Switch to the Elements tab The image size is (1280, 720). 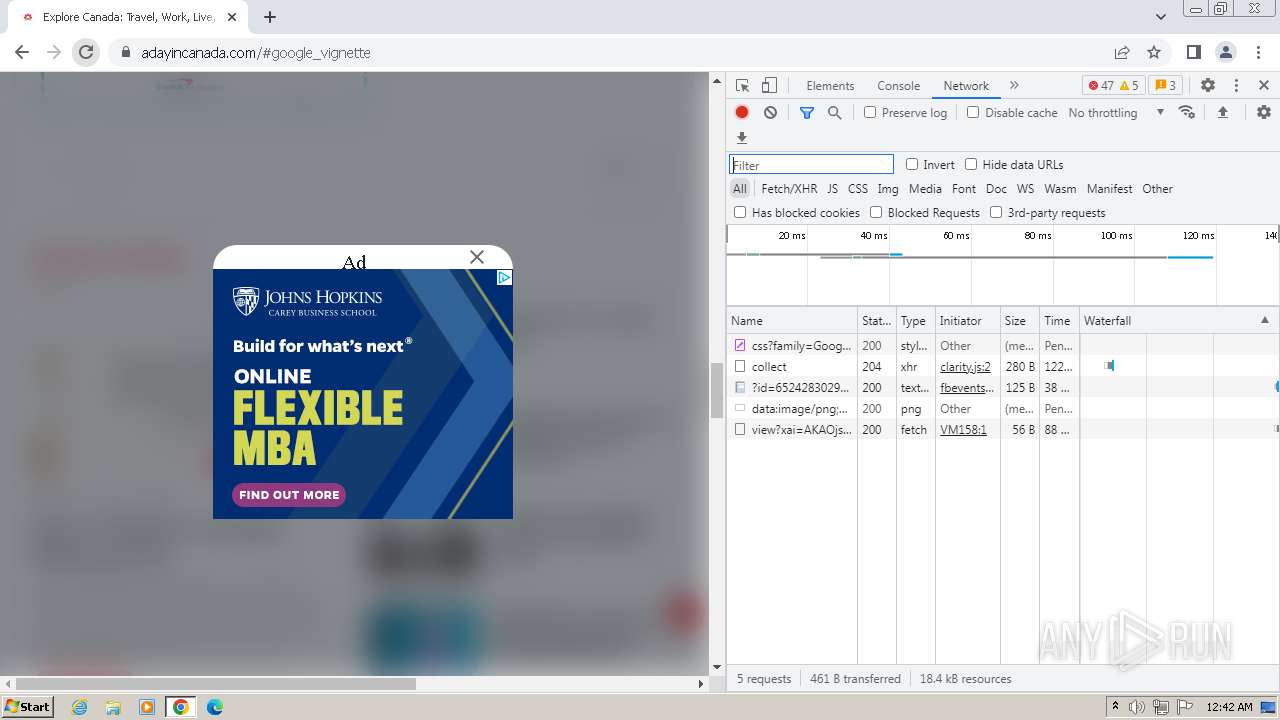(830, 85)
